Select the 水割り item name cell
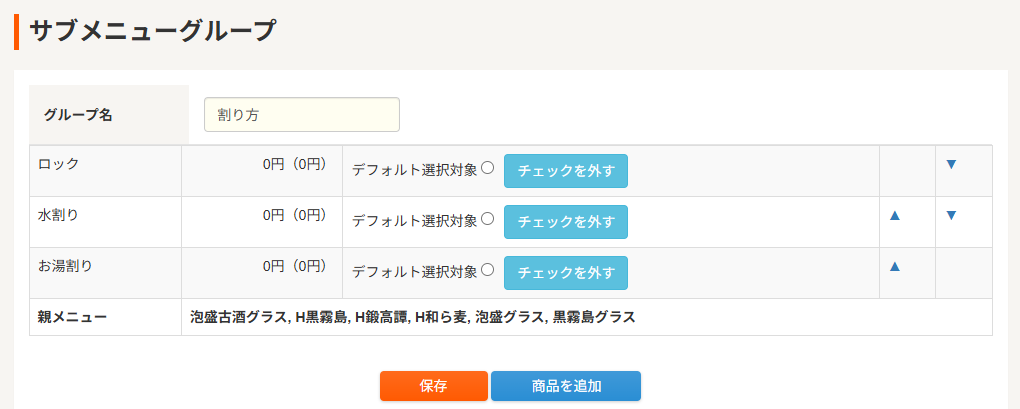 pos(58,215)
